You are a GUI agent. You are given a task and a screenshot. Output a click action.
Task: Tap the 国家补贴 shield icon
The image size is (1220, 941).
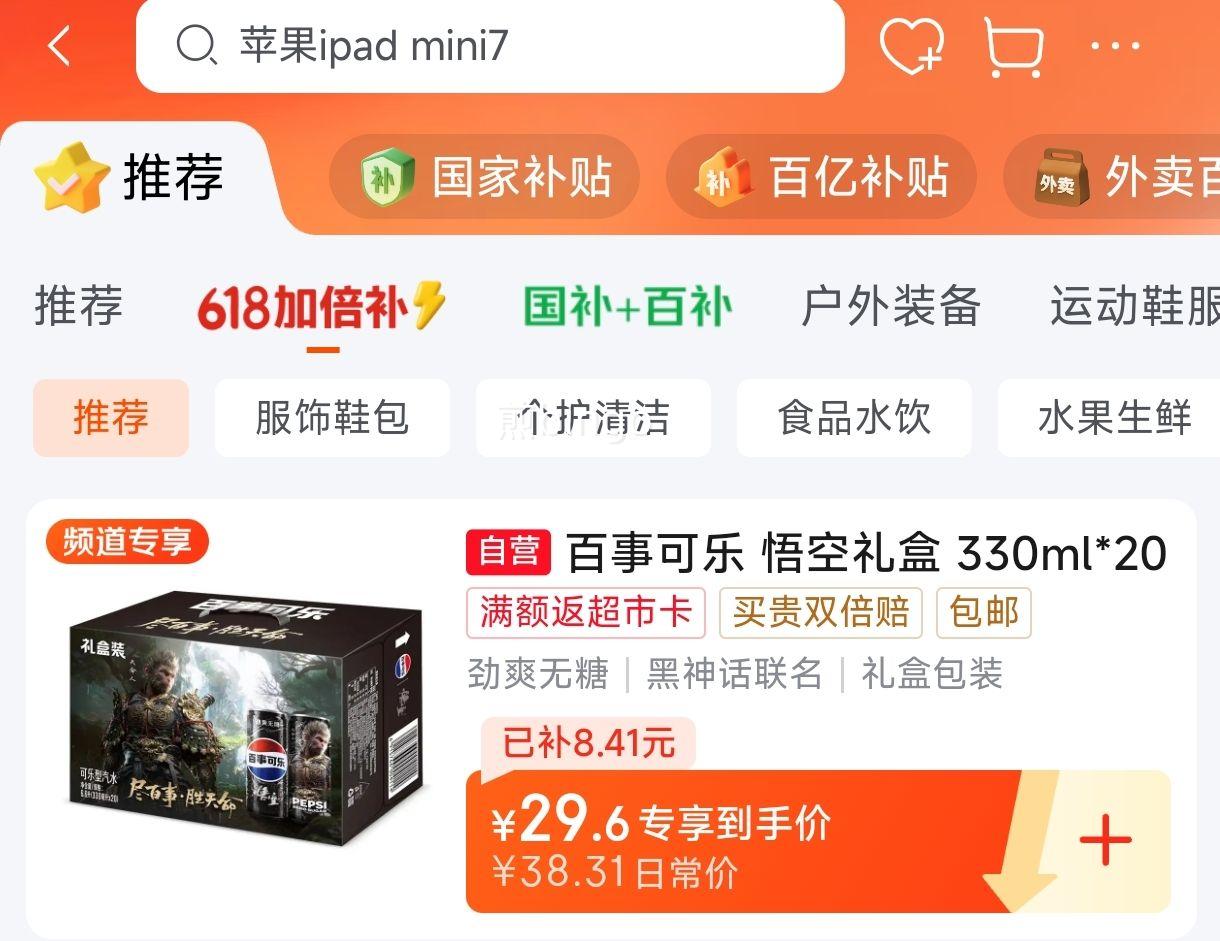[388, 178]
